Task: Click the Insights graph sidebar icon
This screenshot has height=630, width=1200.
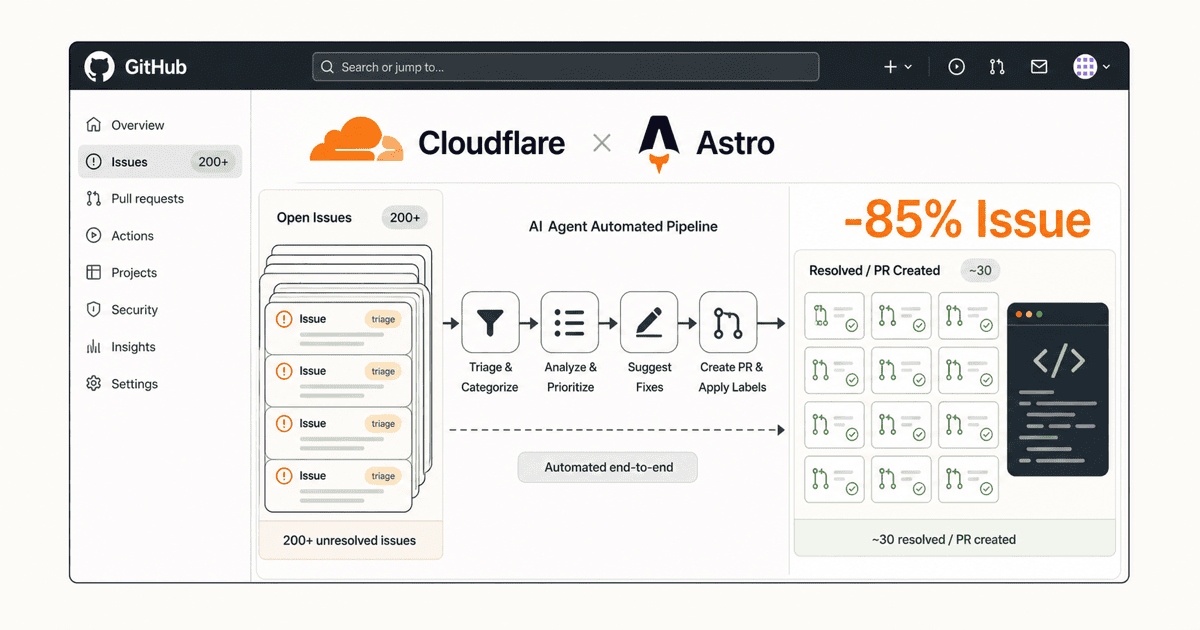Action: [x=94, y=347]
